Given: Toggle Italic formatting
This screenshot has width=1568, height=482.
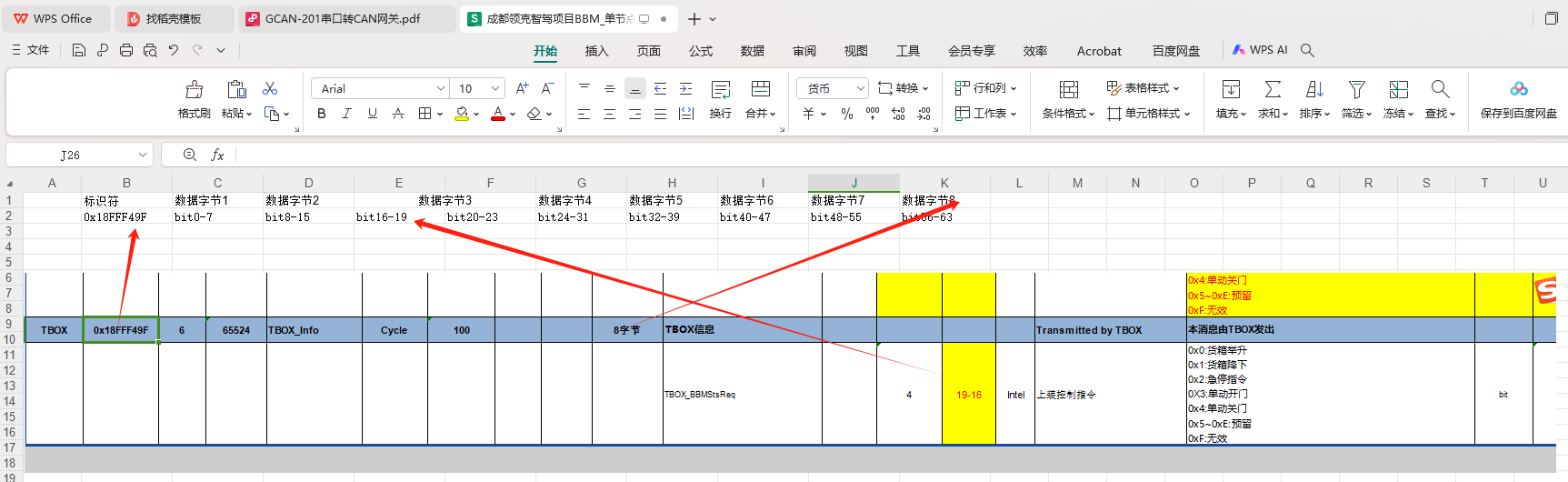Looking at the screenshot, I should [346, 114].
